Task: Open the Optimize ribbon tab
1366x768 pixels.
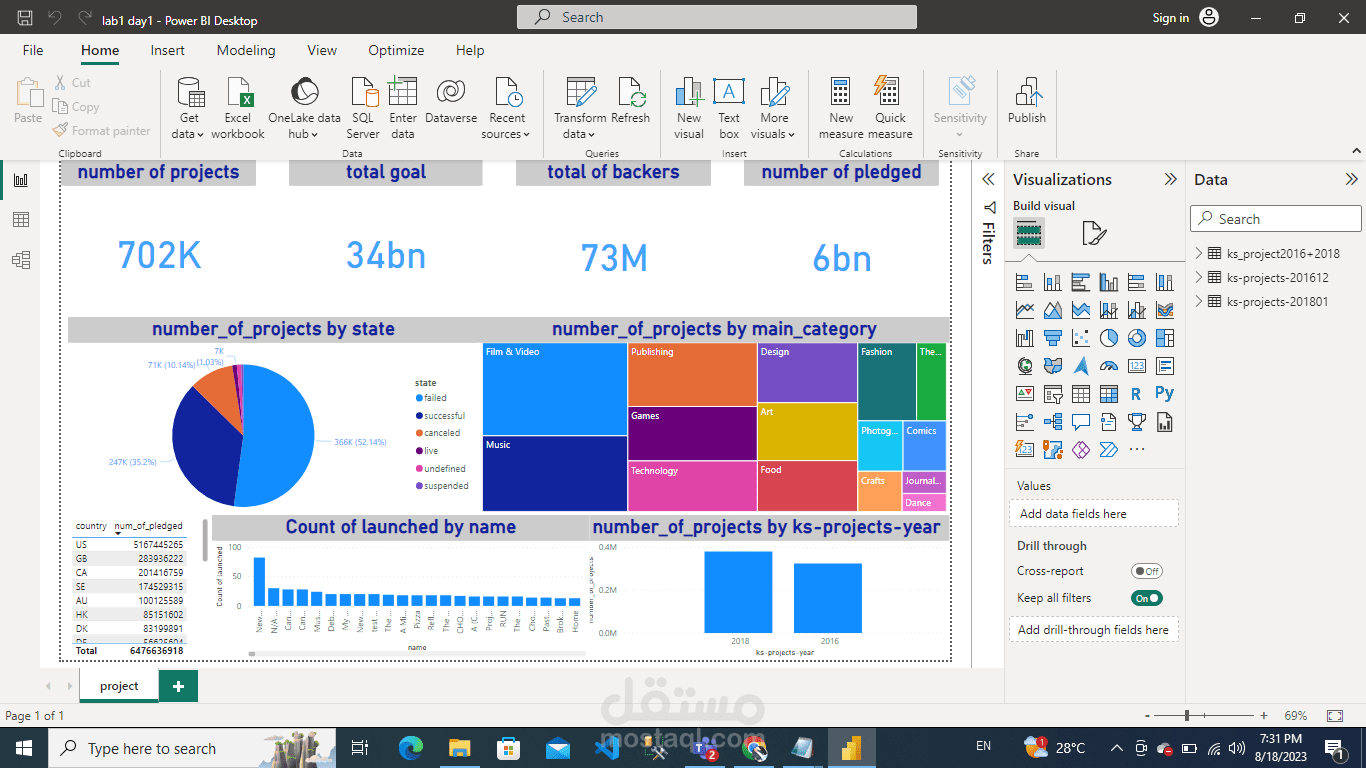Action: coord(396,50)
